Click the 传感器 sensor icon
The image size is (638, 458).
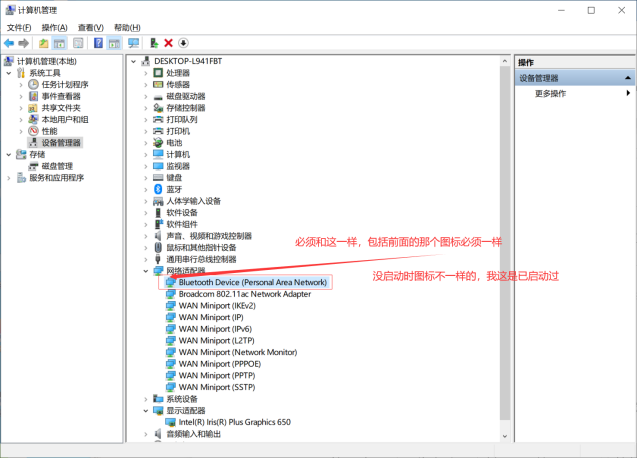click(158, 85)
